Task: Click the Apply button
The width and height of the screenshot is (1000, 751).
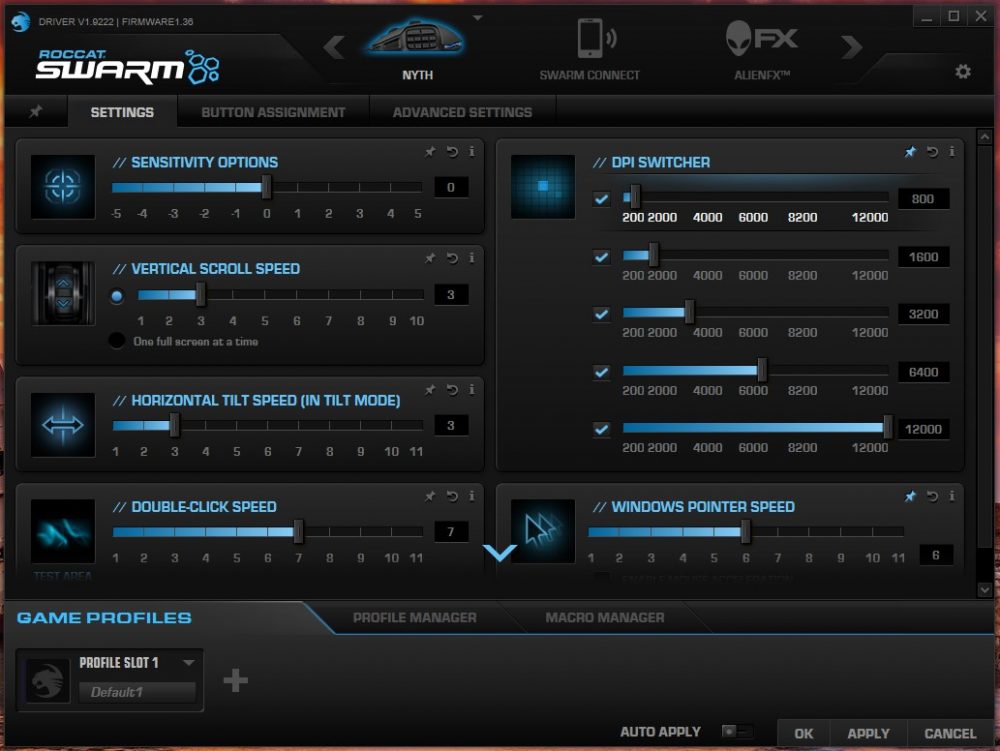Action: tap(868, 734)
